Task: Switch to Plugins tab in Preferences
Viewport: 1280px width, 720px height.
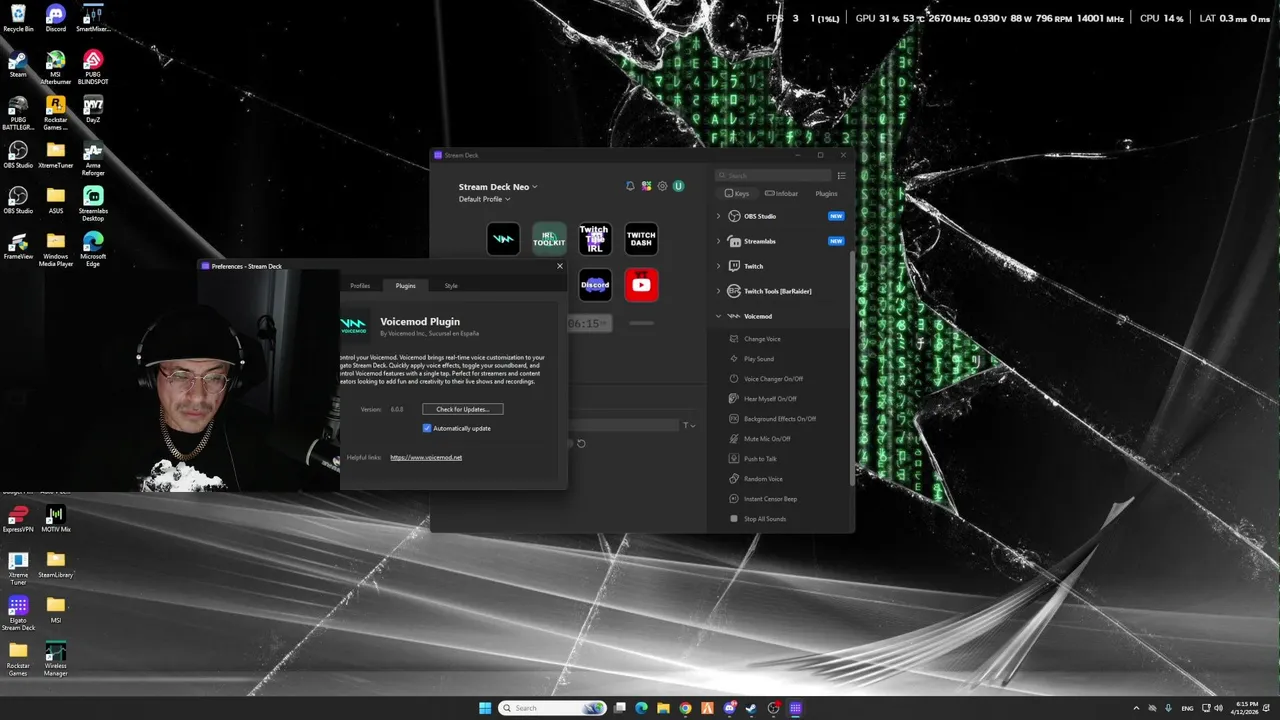Action: coord(405,286)
